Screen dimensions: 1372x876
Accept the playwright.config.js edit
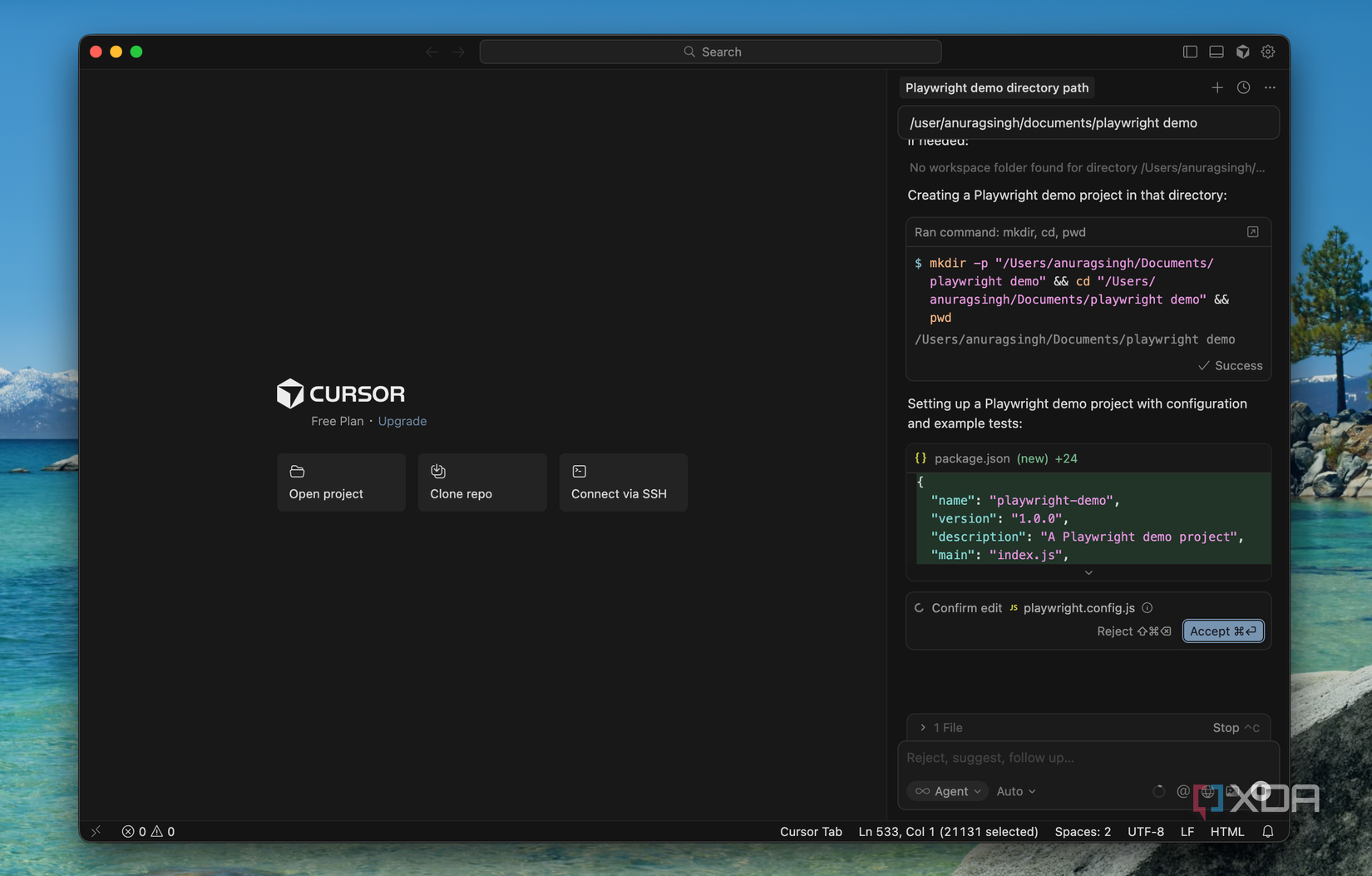click(1222, 631)
